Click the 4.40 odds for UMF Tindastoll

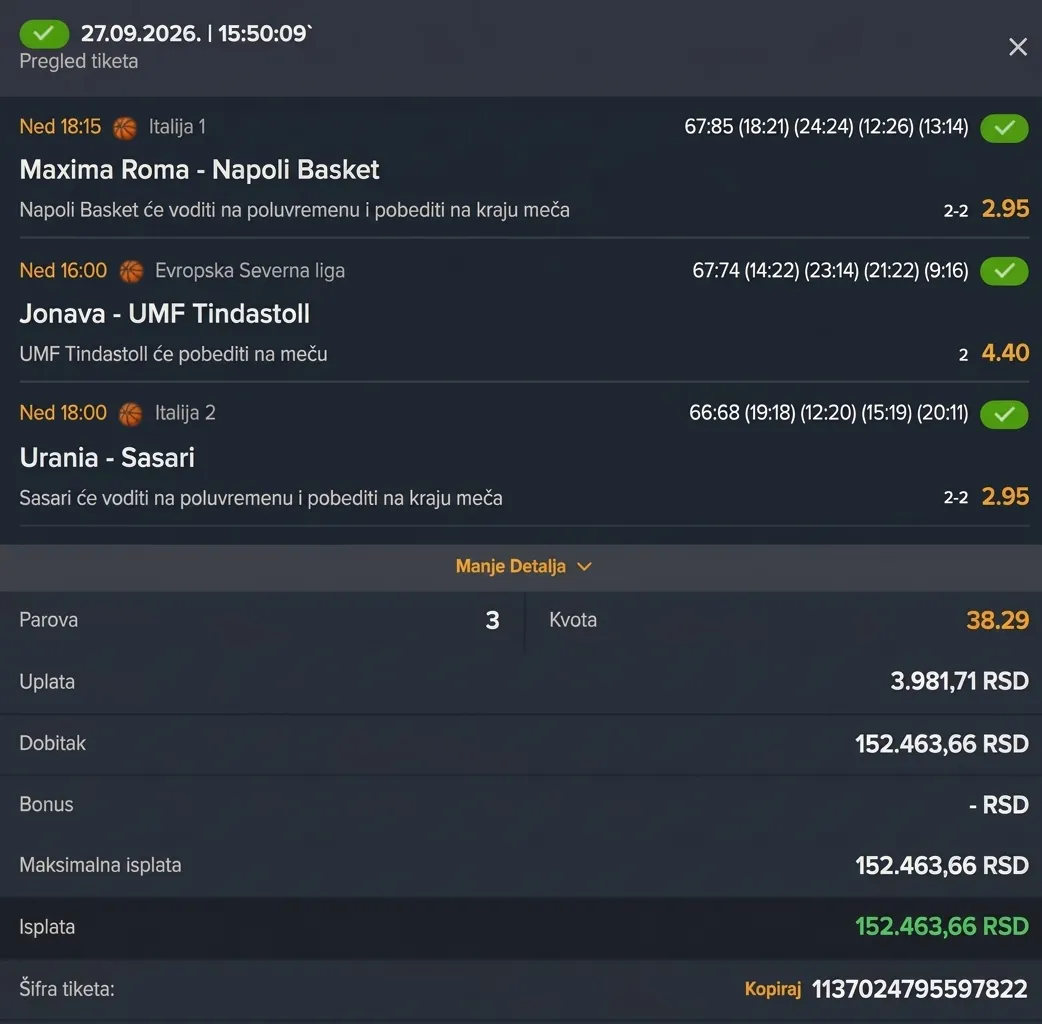pyautogui.click(x=1005, y=353)
